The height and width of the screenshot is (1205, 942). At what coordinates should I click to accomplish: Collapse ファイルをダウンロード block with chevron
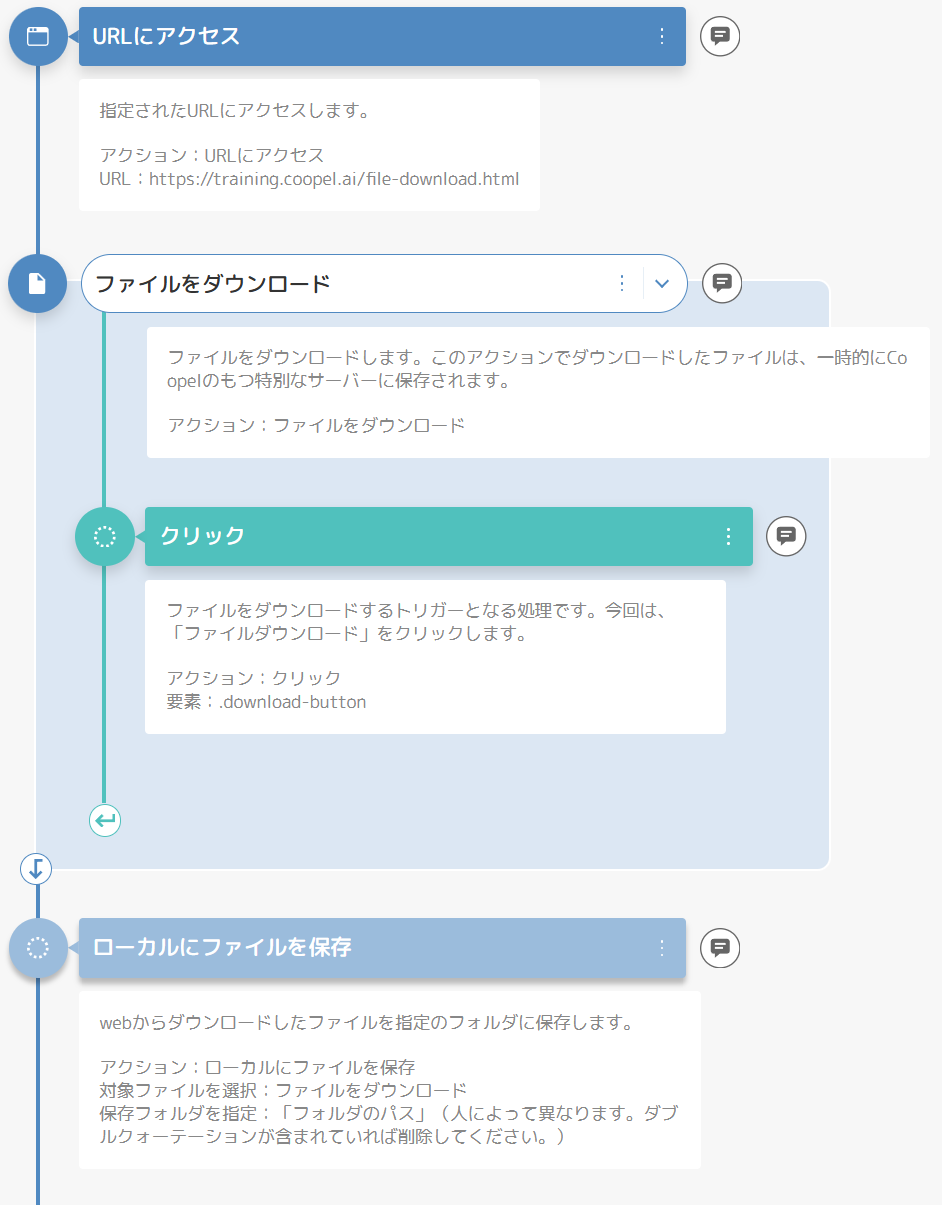662,283
